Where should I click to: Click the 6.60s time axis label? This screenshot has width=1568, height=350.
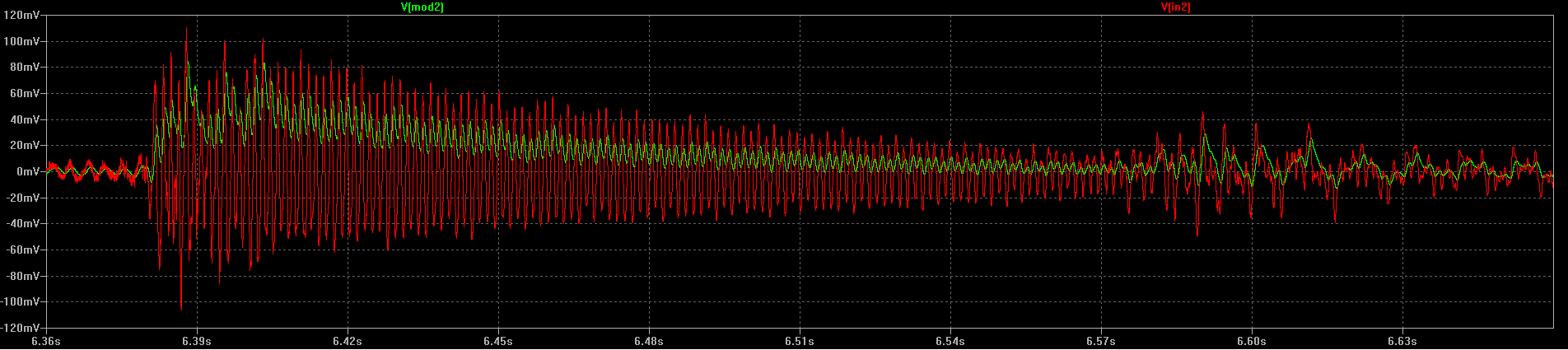(x=1251, y=341)
